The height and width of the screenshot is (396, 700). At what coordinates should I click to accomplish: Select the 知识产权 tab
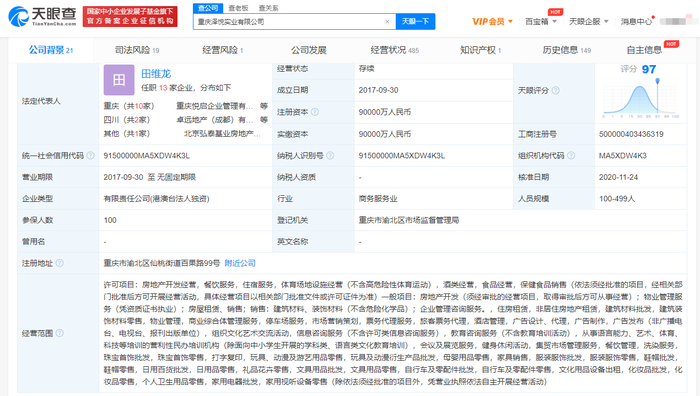480,50
